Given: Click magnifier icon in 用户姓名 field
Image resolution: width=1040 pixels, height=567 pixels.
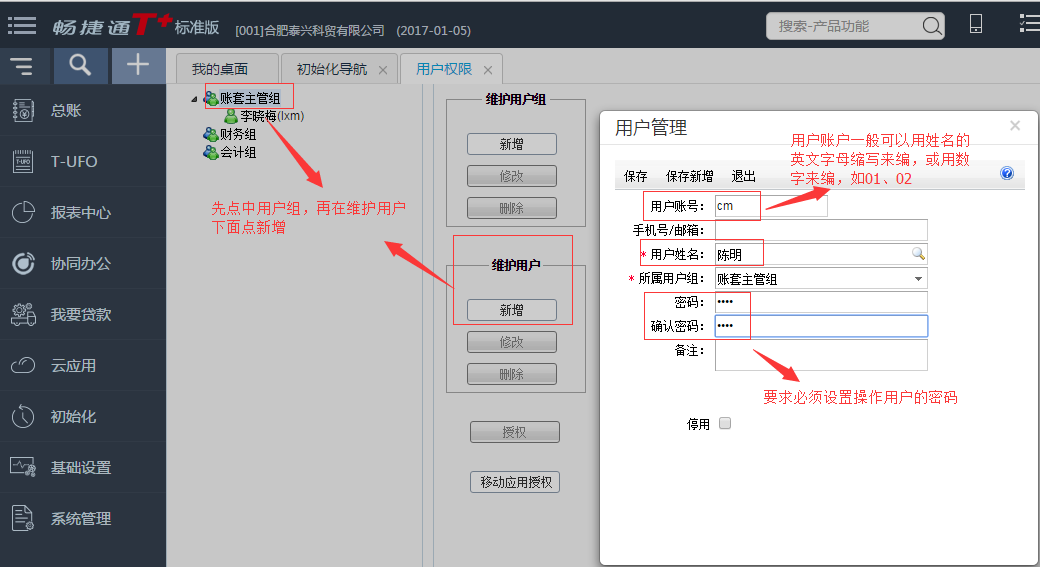Looking at the screenshot, I should [918, 254].
